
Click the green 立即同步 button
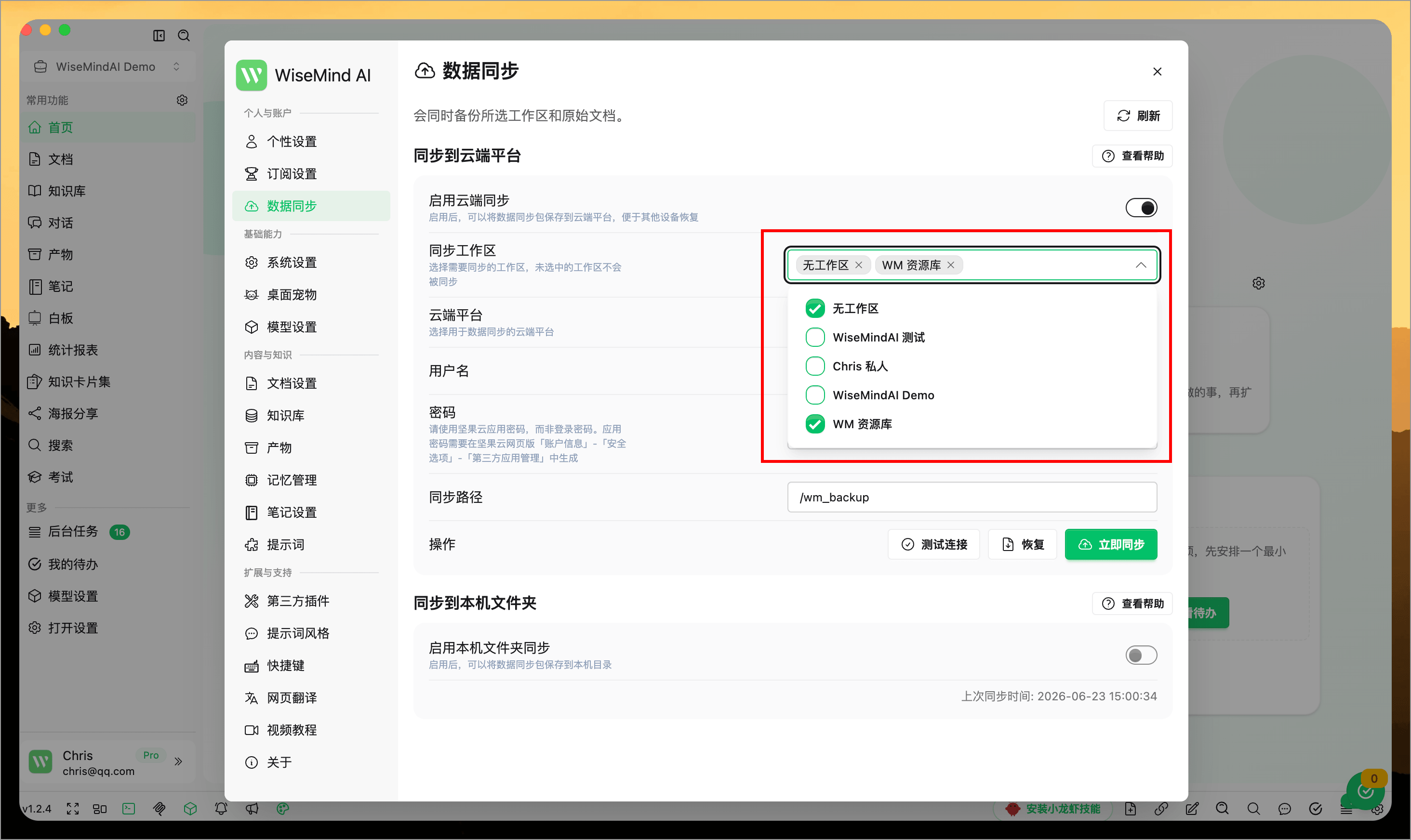click(x=1110, y=545)
